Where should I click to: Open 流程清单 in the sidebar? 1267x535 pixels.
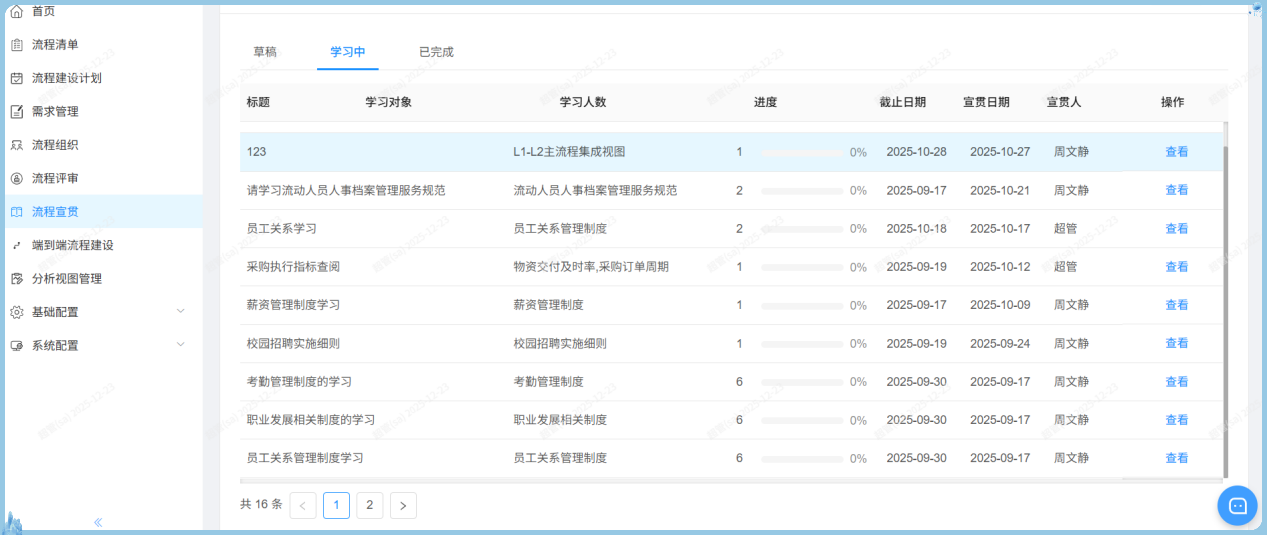(x=55, y=44)
